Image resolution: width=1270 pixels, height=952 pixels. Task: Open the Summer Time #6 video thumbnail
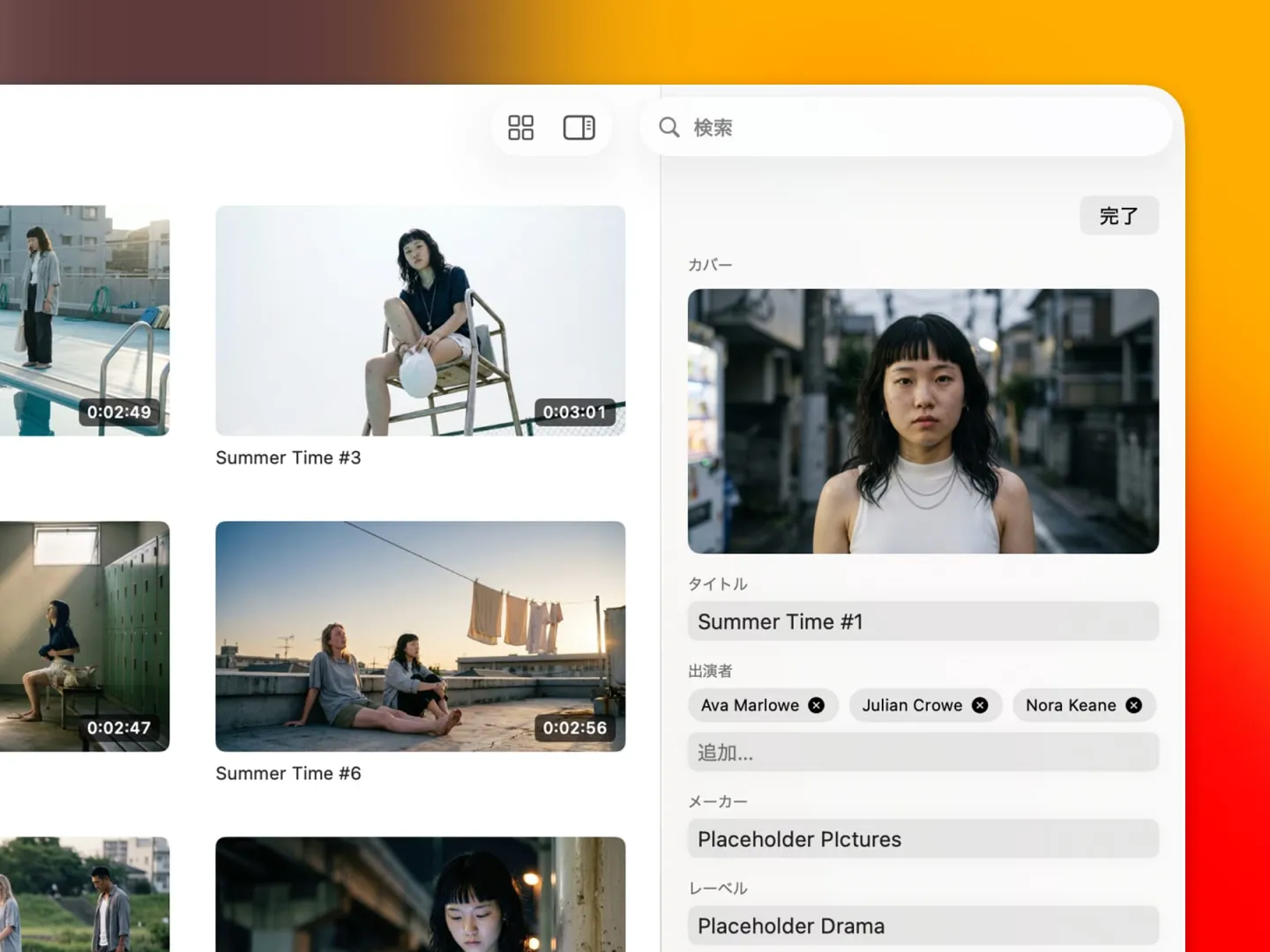(421, 636)
